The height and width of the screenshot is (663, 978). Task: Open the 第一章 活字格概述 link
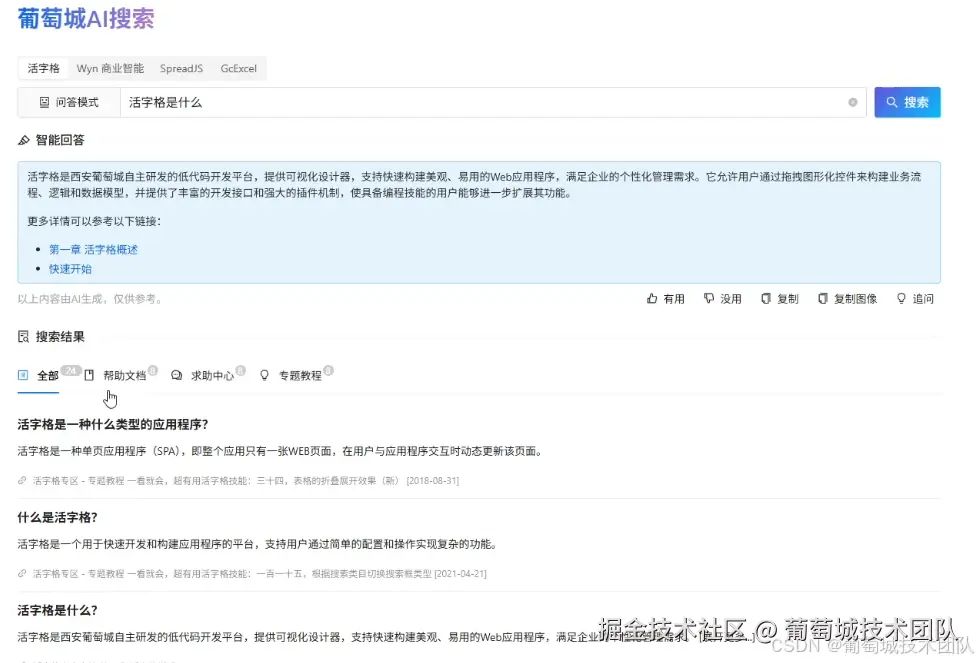pos(94,249)
